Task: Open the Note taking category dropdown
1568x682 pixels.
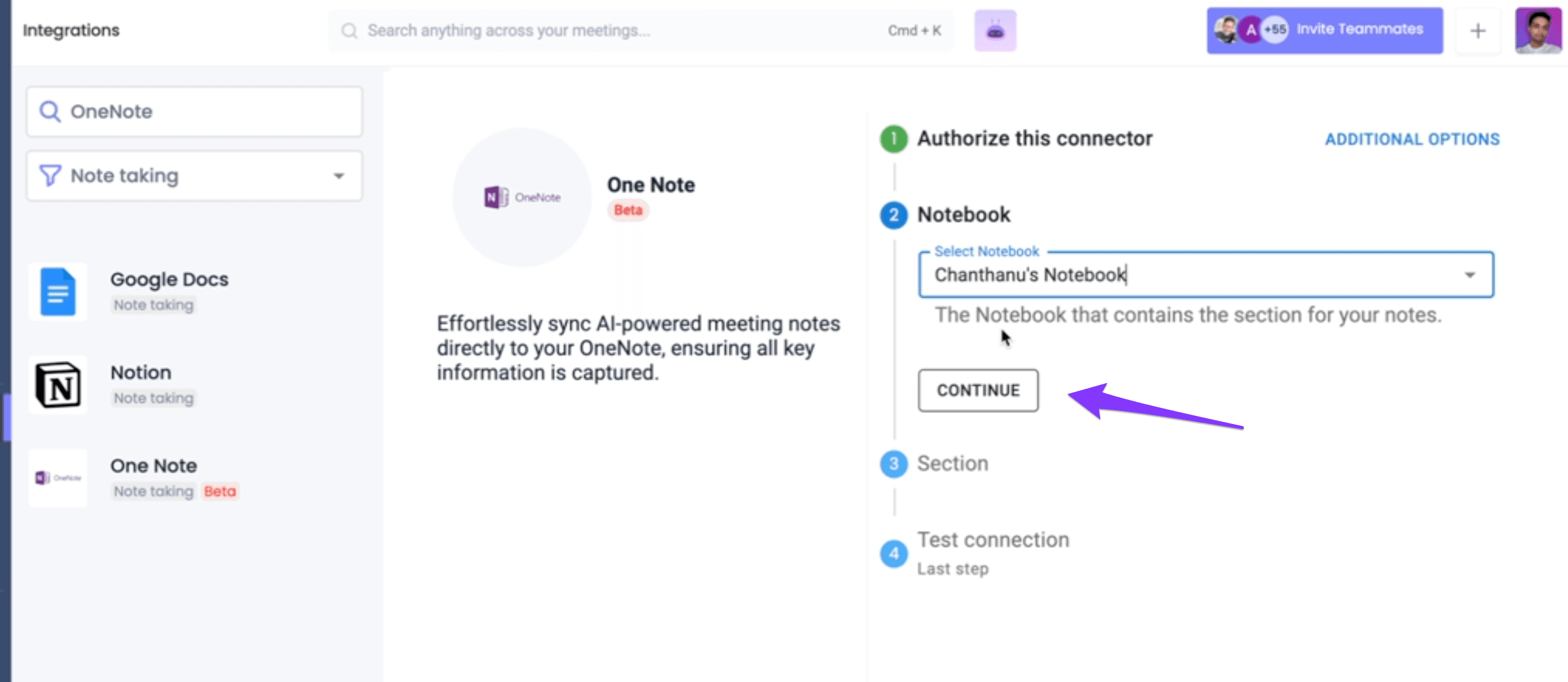Action: click(194, 176)
